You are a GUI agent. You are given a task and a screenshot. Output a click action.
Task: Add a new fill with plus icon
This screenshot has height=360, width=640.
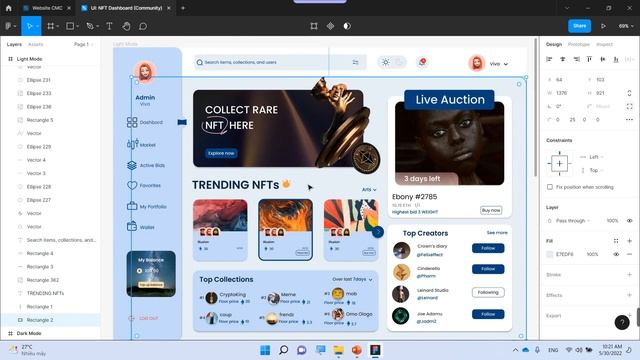pyautogui.click(x=629, y=241)
